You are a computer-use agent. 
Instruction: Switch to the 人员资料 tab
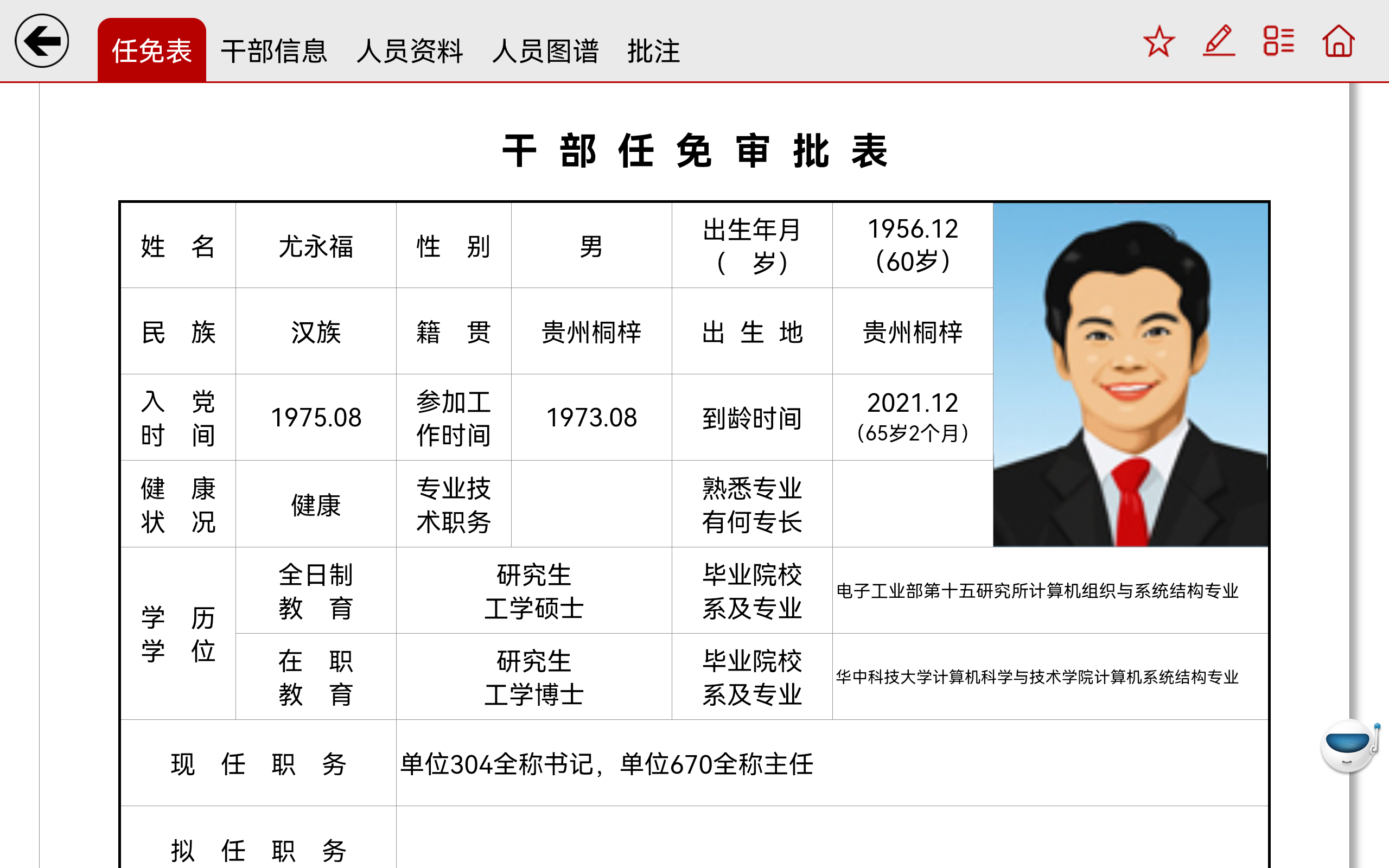tap(409, 50)
